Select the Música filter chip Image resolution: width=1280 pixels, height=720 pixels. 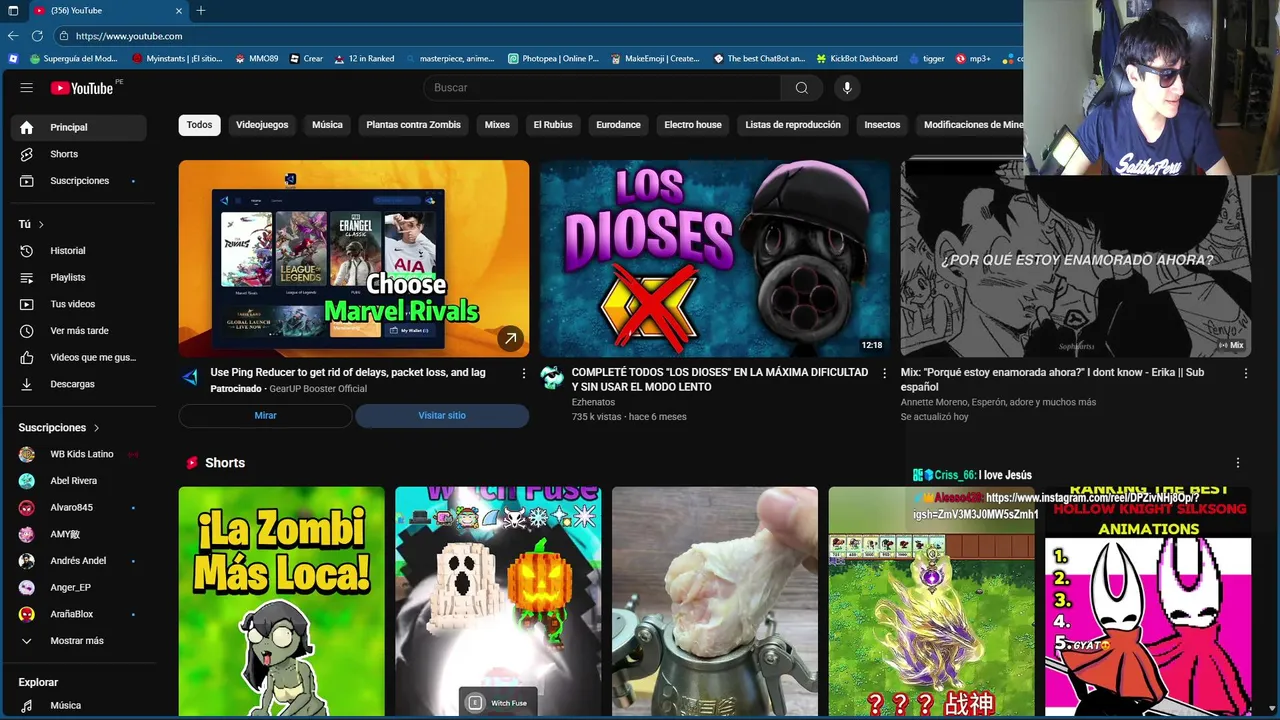(327, 125)
